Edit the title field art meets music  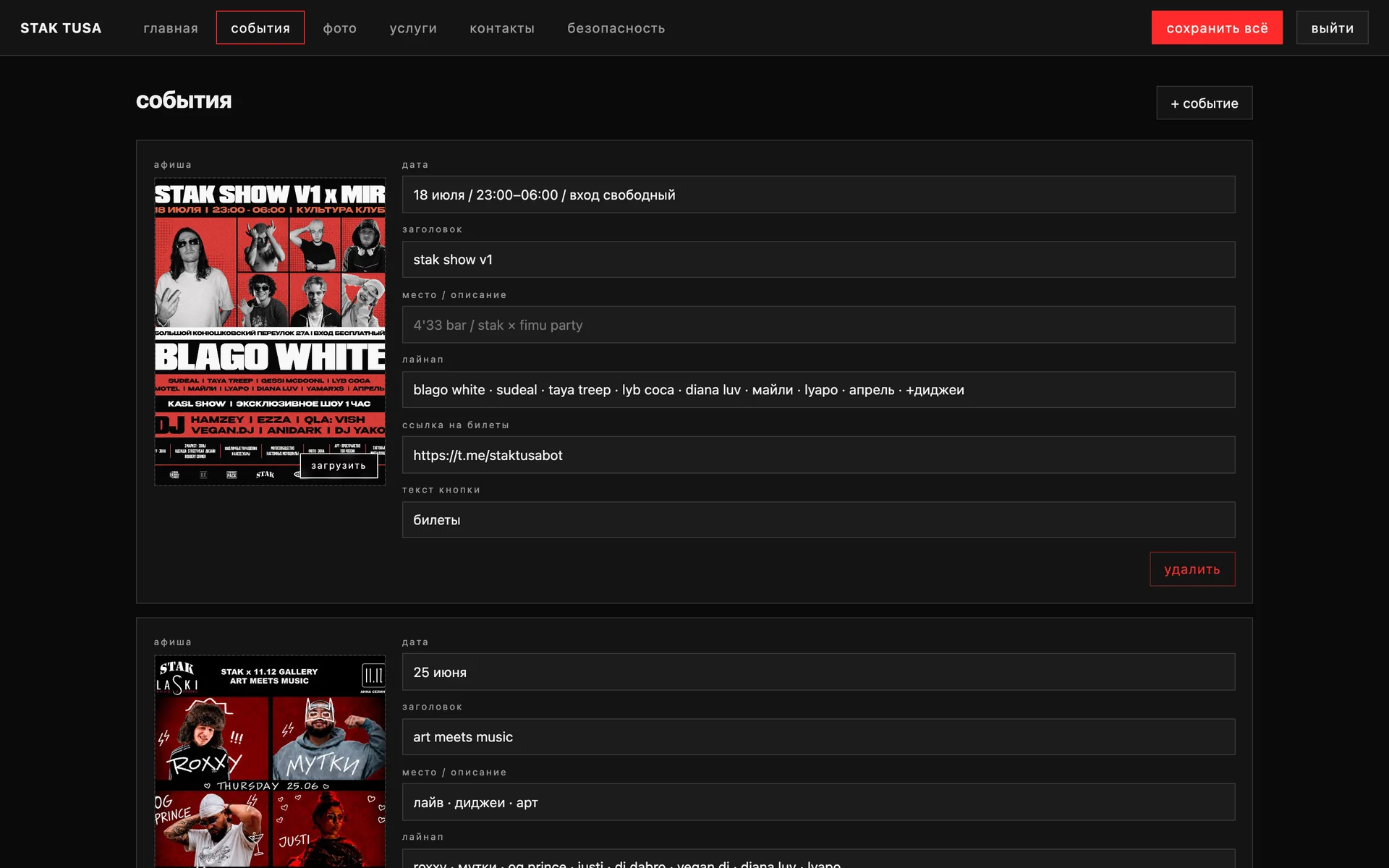click(x=818, y=737)
